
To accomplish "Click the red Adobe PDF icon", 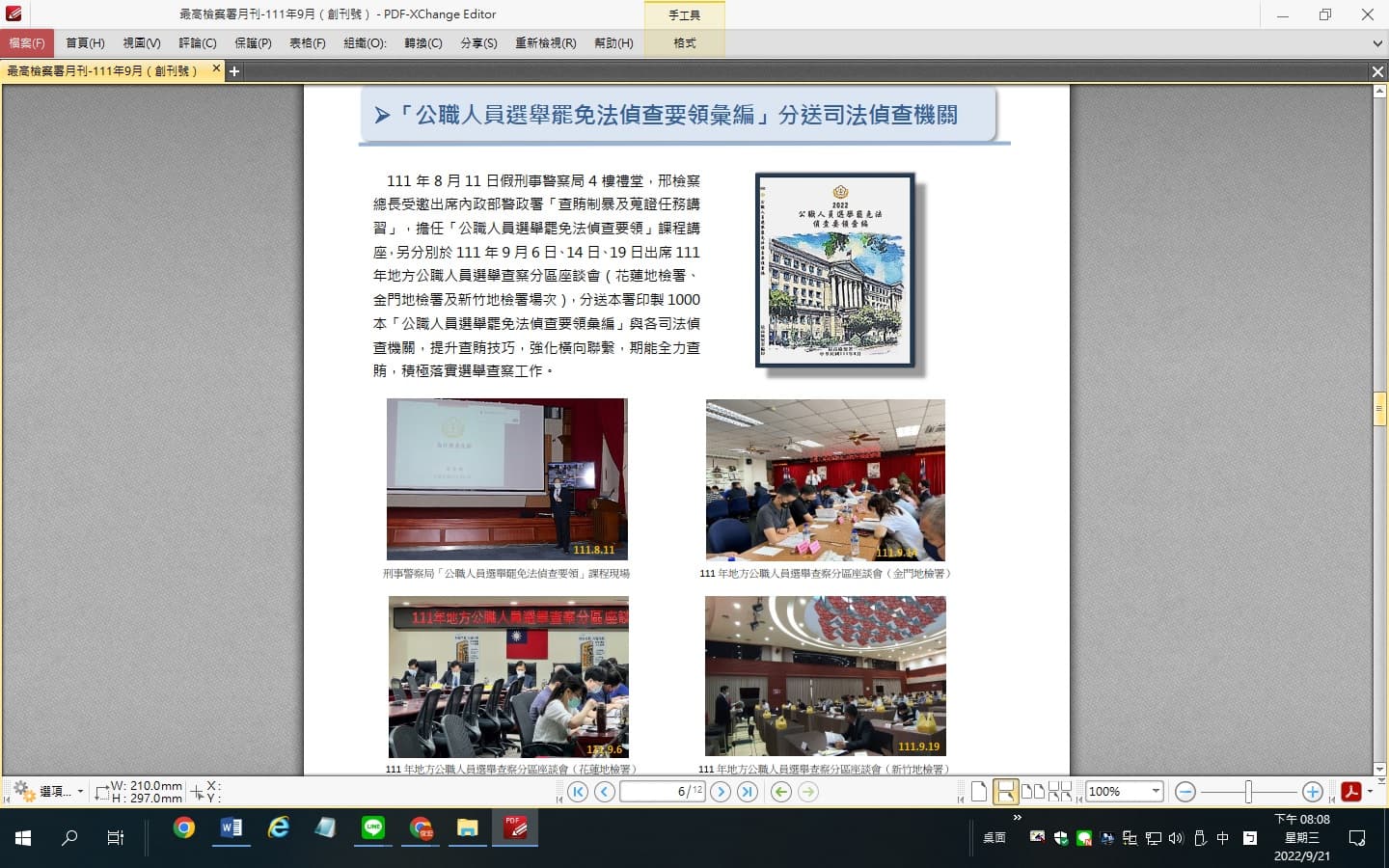I will click(x=1350, y=792).
